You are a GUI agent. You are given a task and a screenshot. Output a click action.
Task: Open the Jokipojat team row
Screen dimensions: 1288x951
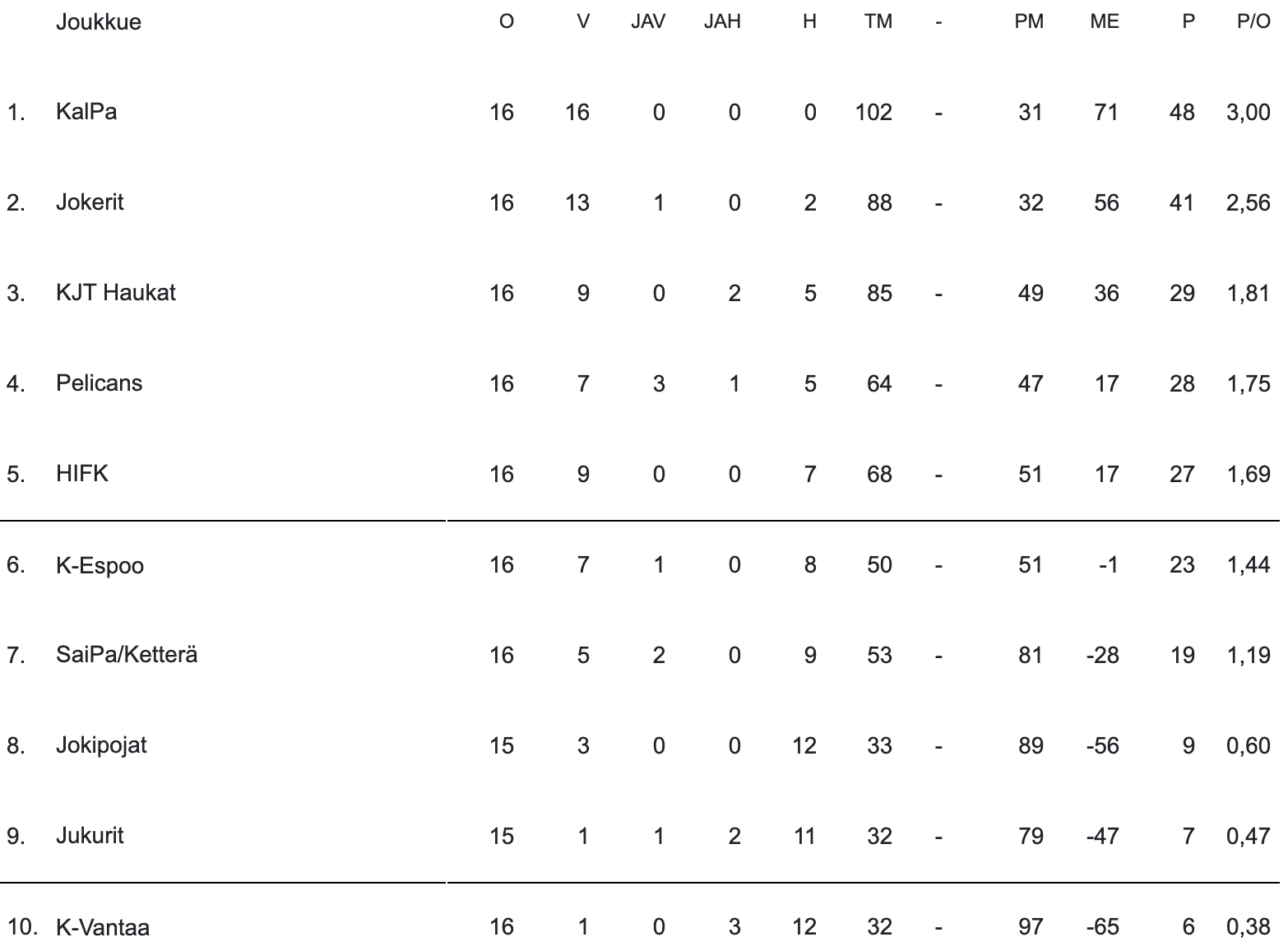point(101,745)
